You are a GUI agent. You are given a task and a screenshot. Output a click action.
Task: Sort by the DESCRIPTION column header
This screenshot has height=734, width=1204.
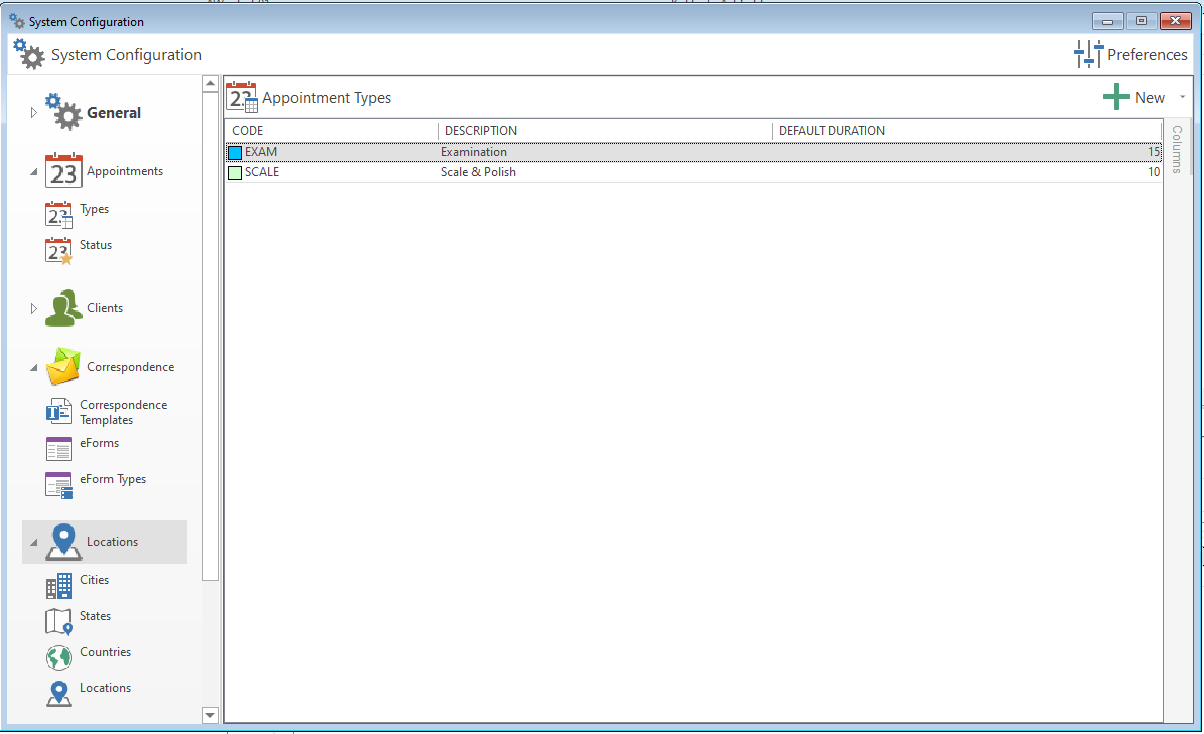pyautogui.click(x=481, y=131)
